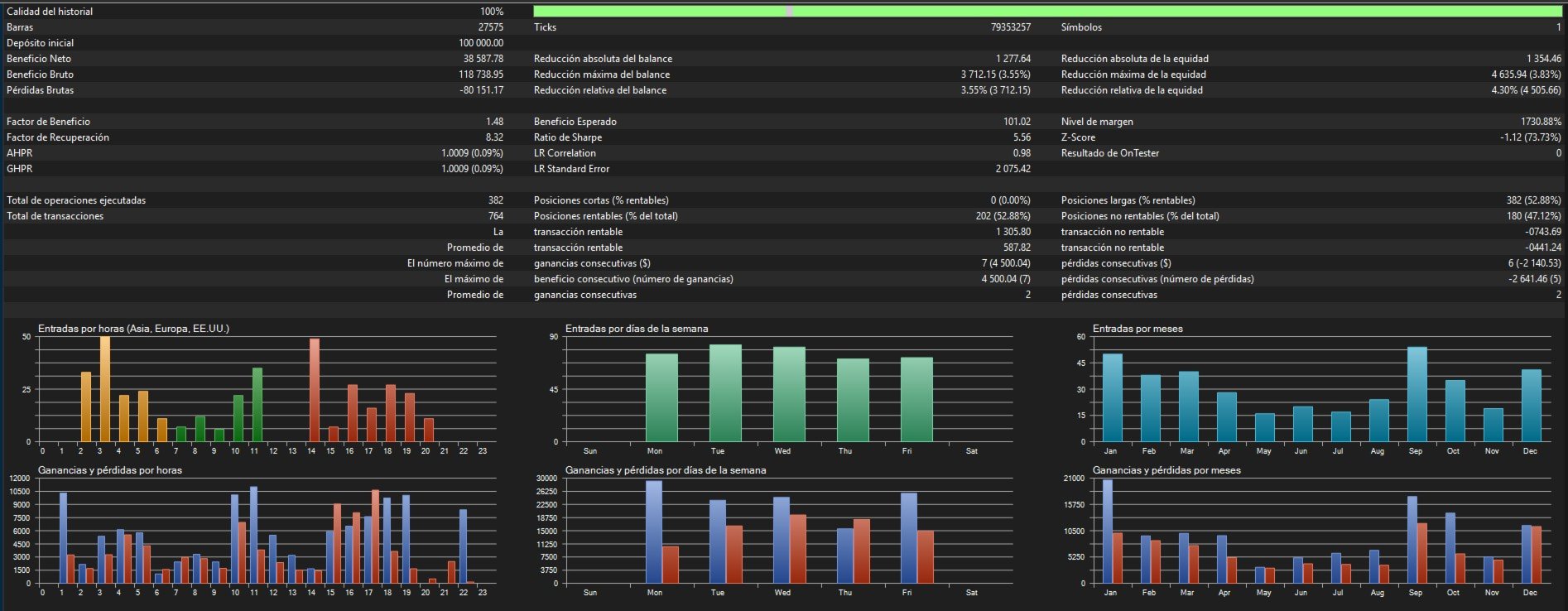Click Posiciones no rentables value "180 (47.12%)"

click(1534, 216)
